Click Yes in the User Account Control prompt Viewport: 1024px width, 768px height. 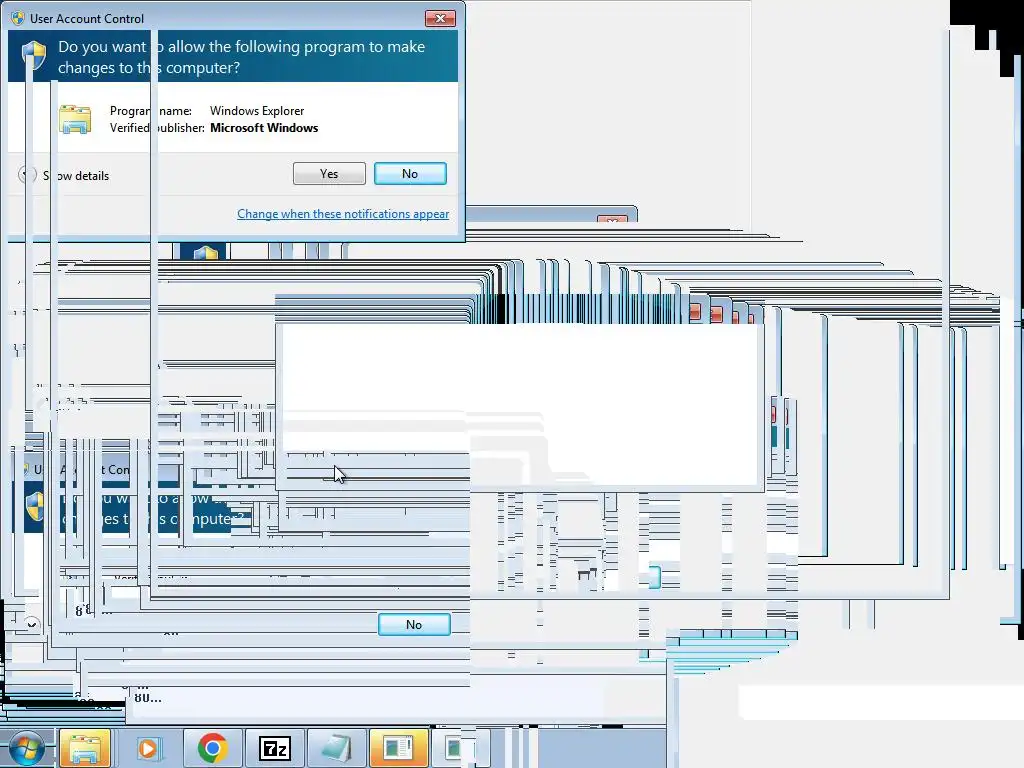click(329, 174)
